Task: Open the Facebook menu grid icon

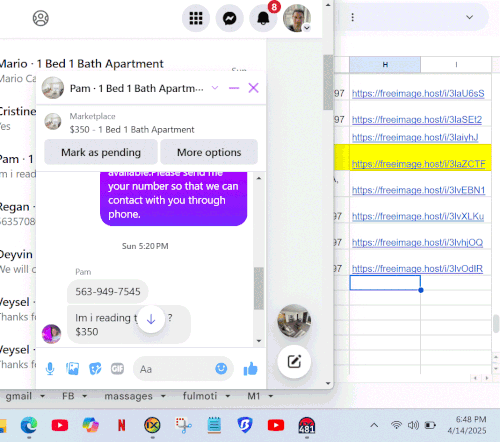Action: 196,18
